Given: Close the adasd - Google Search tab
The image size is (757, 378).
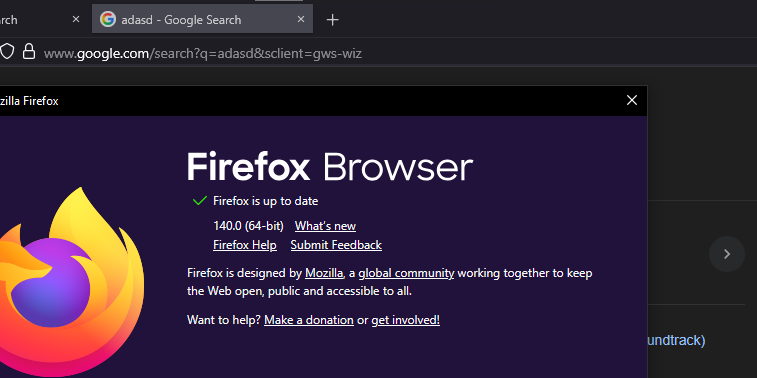Looking at the screenshot, I should click(301, 19).
